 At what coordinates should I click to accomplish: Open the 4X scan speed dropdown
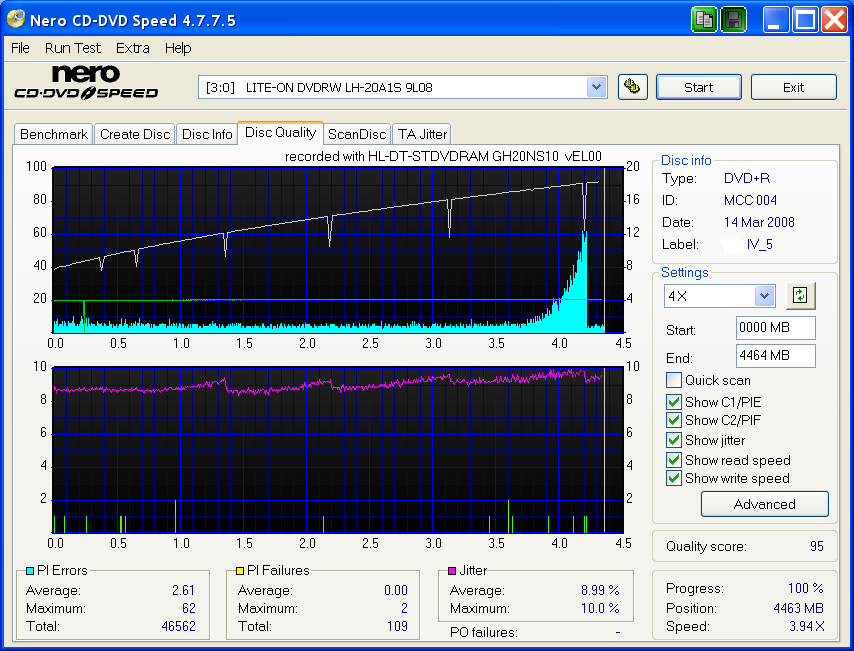click(x=763, y=295)
